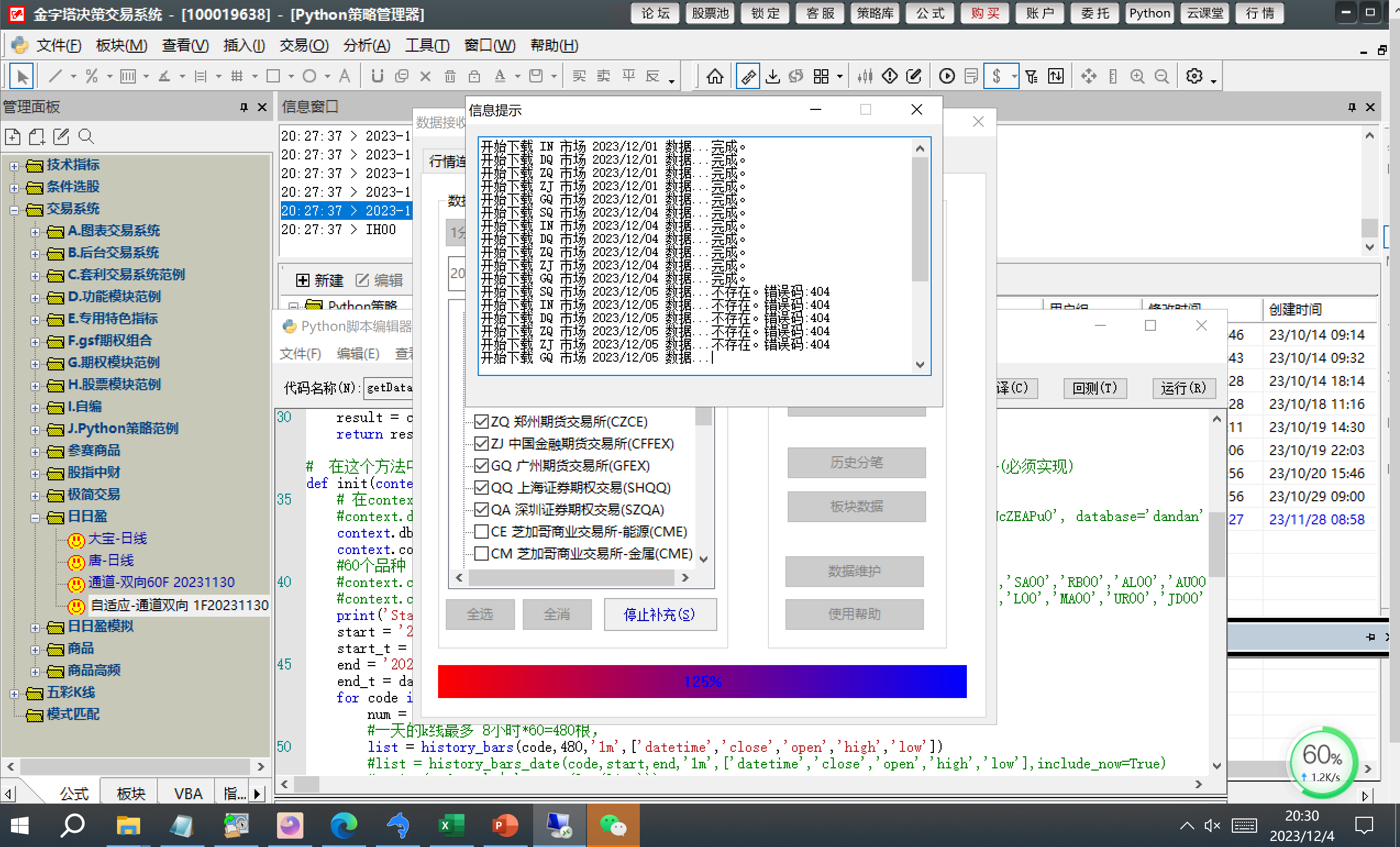Uncheck QA 深圳证券期权交易(SZQA) checkbox
This screenshot has height=847, width=1400.
(x=482, y=510)
